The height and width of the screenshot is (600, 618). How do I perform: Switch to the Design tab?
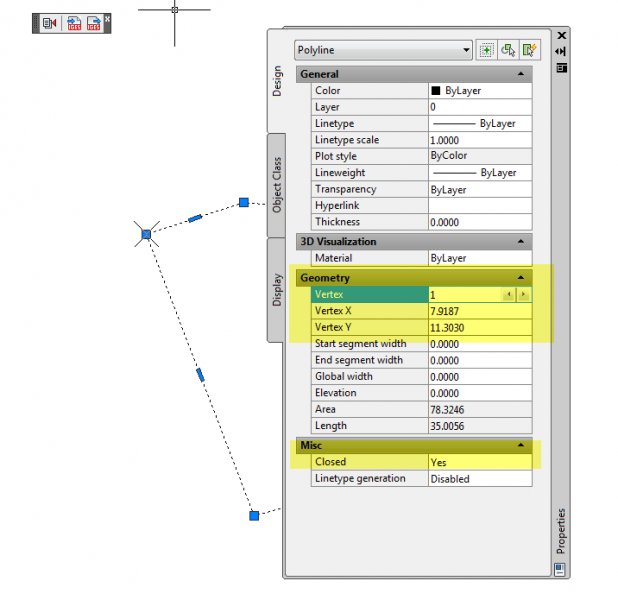click(x=277, y=81)
